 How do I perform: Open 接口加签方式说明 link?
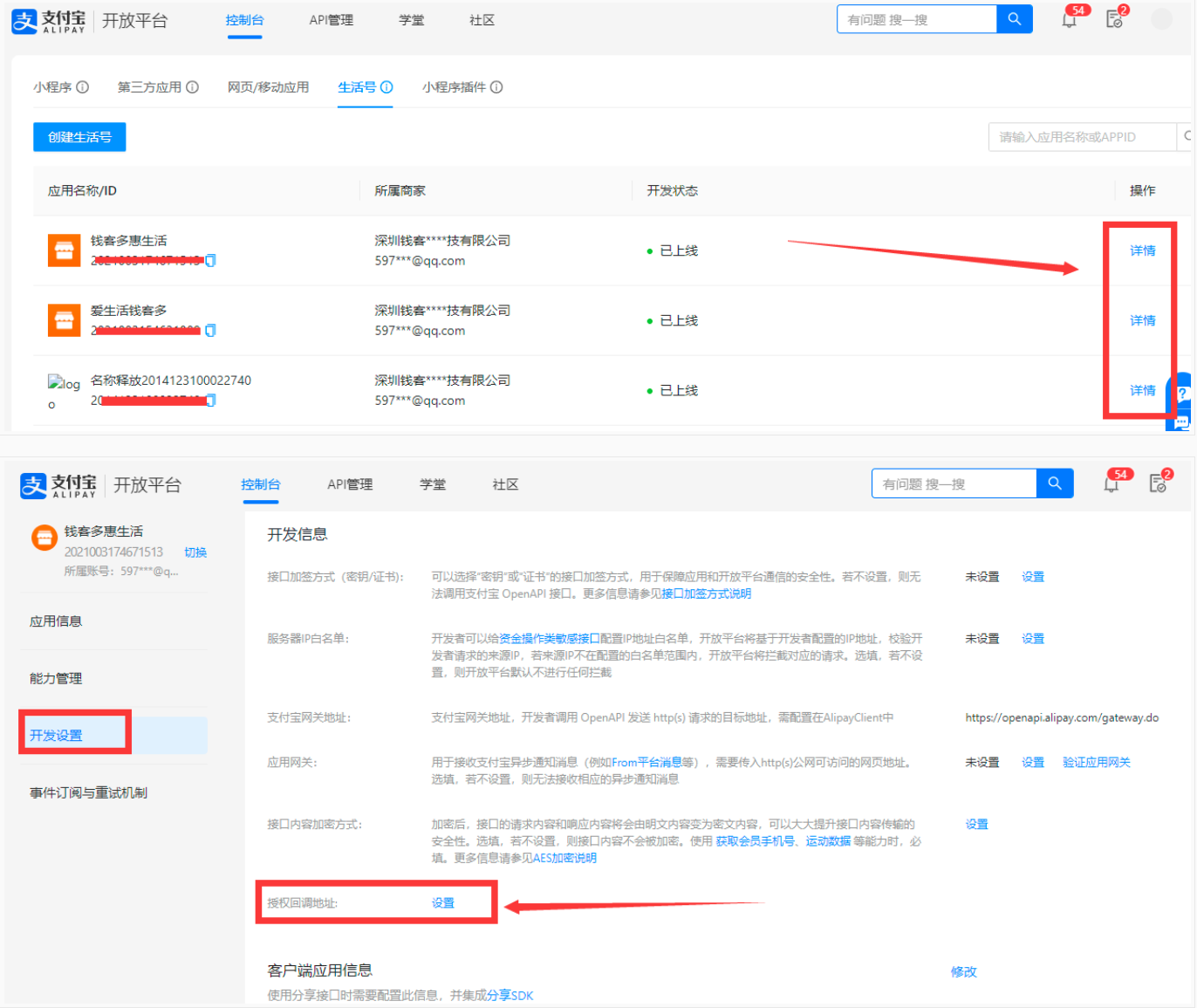[x=706, y=594]
